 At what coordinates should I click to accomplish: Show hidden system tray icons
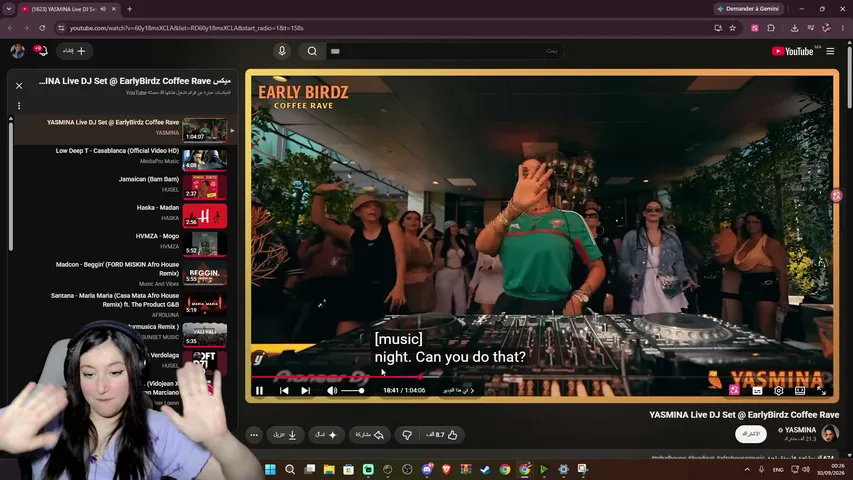(x=747, y=469)
